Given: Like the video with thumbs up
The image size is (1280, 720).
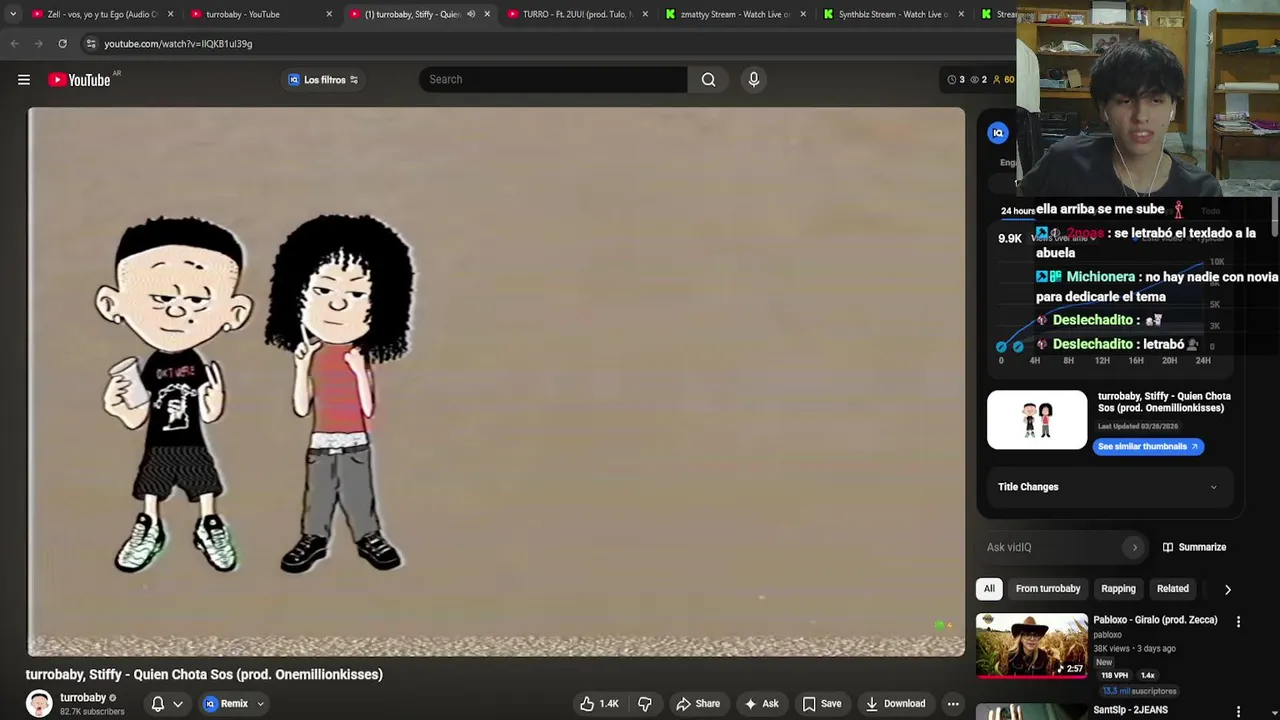Looking at the screenshot, I should (x=599, y=704).
